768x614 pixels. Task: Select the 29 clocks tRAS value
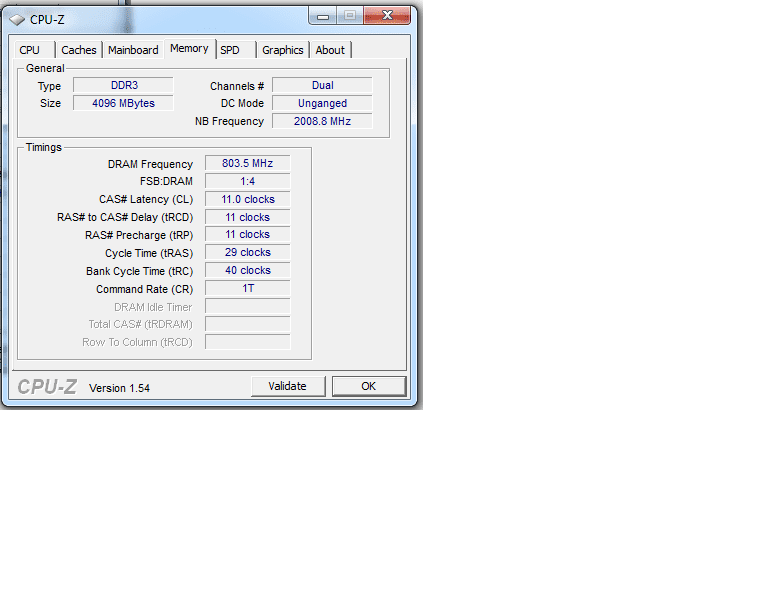248,252
